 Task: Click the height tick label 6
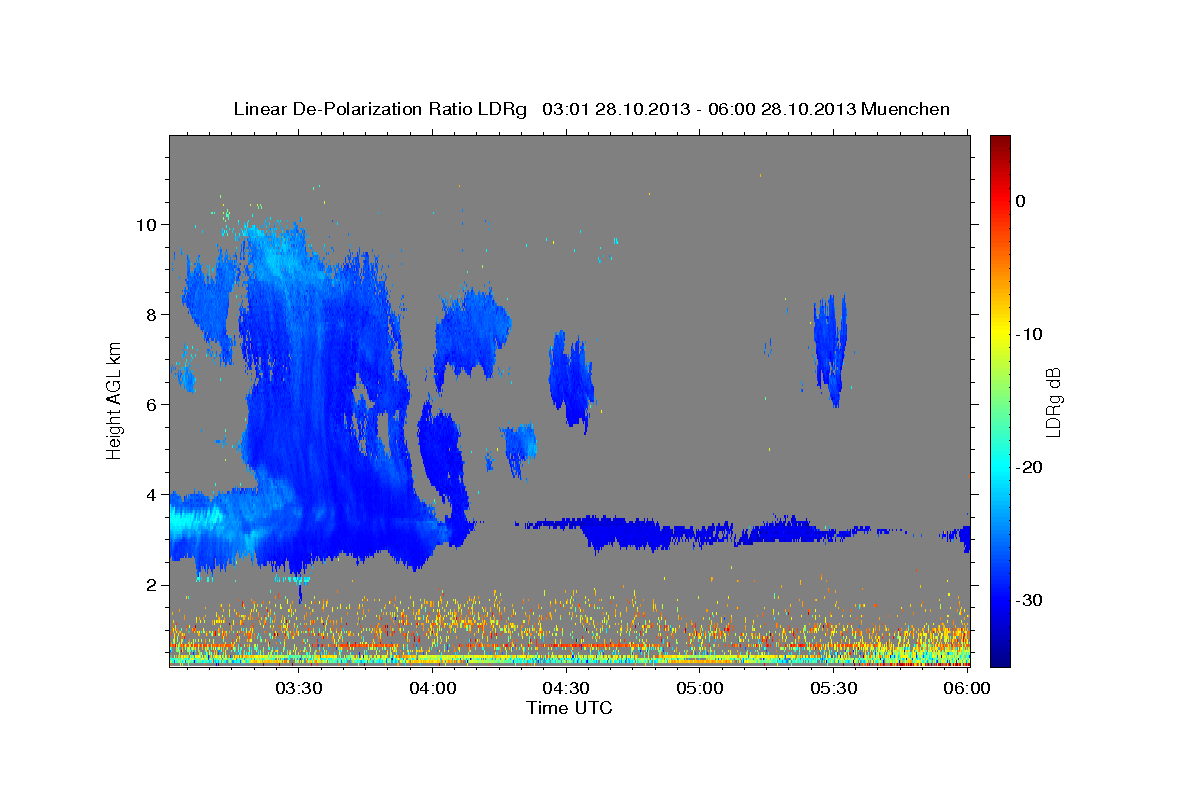pyautogui.click(x=154, y=404)
